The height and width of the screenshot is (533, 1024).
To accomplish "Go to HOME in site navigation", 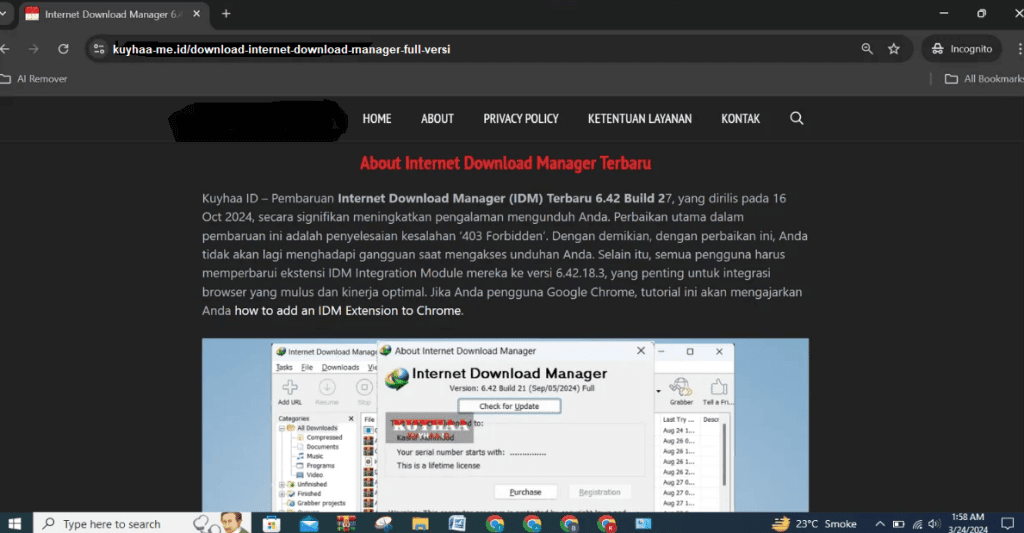I will coord(377,119).
